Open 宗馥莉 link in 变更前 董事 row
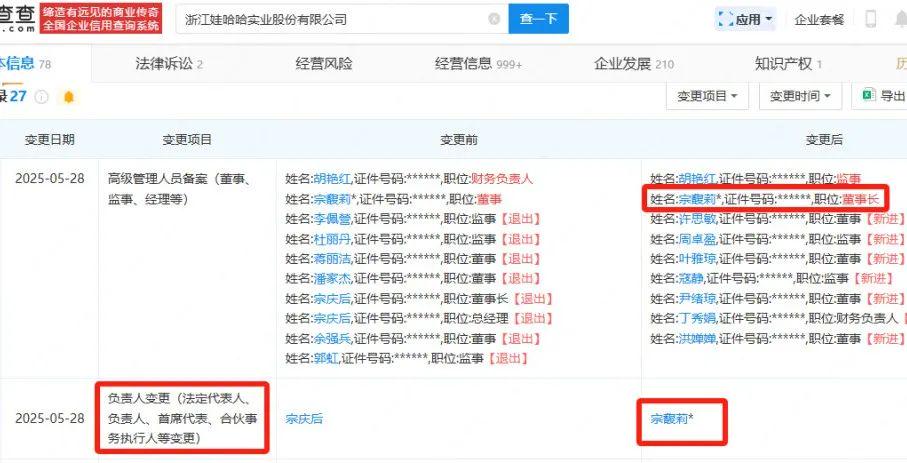907x463 pixels. pyautogui.click(x=331, y=200)
